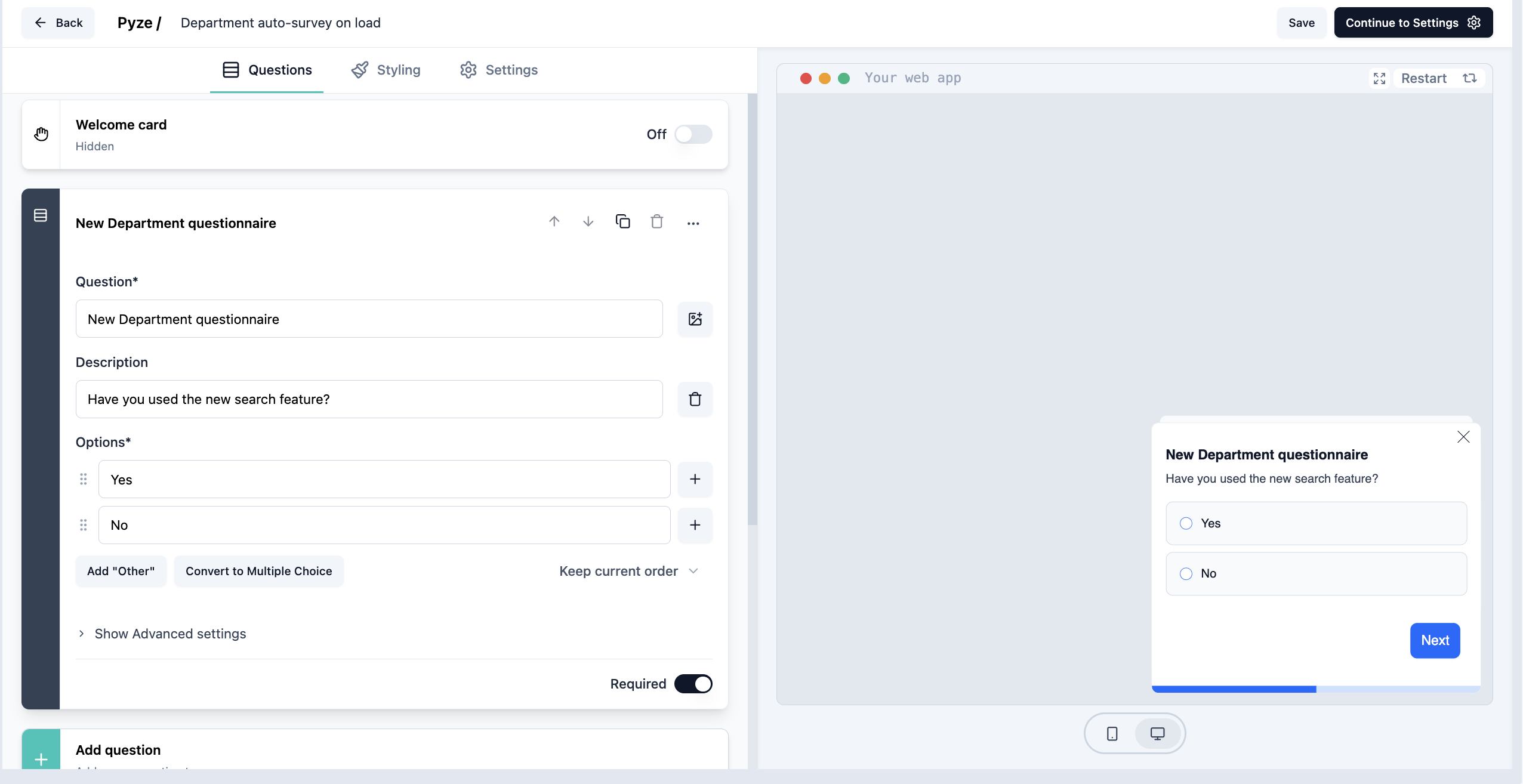
Task: Click the question type icon in sidebar
Action: point(41,215)
